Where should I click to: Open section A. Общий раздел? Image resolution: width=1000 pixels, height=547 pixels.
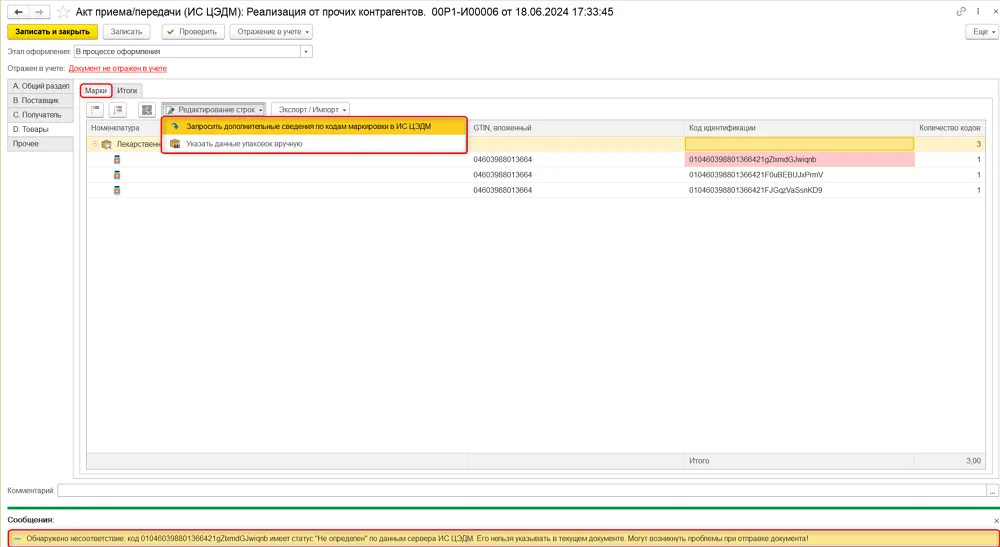41,86
